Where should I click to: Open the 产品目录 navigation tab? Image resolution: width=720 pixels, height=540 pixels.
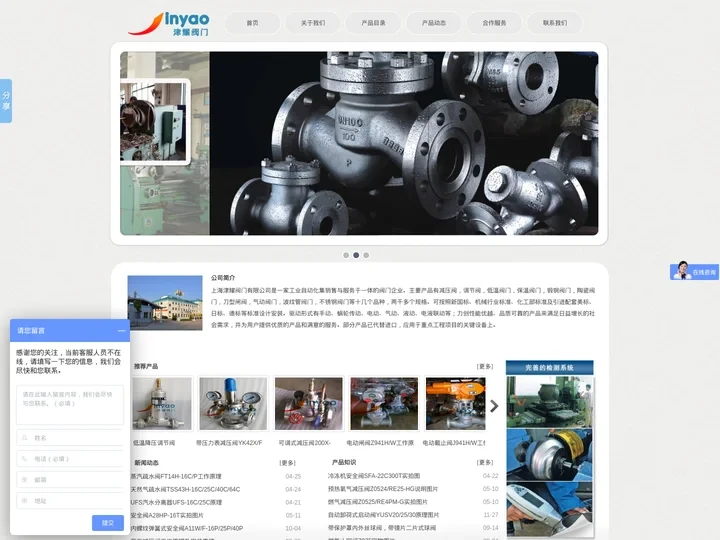(x=373, y=23)
